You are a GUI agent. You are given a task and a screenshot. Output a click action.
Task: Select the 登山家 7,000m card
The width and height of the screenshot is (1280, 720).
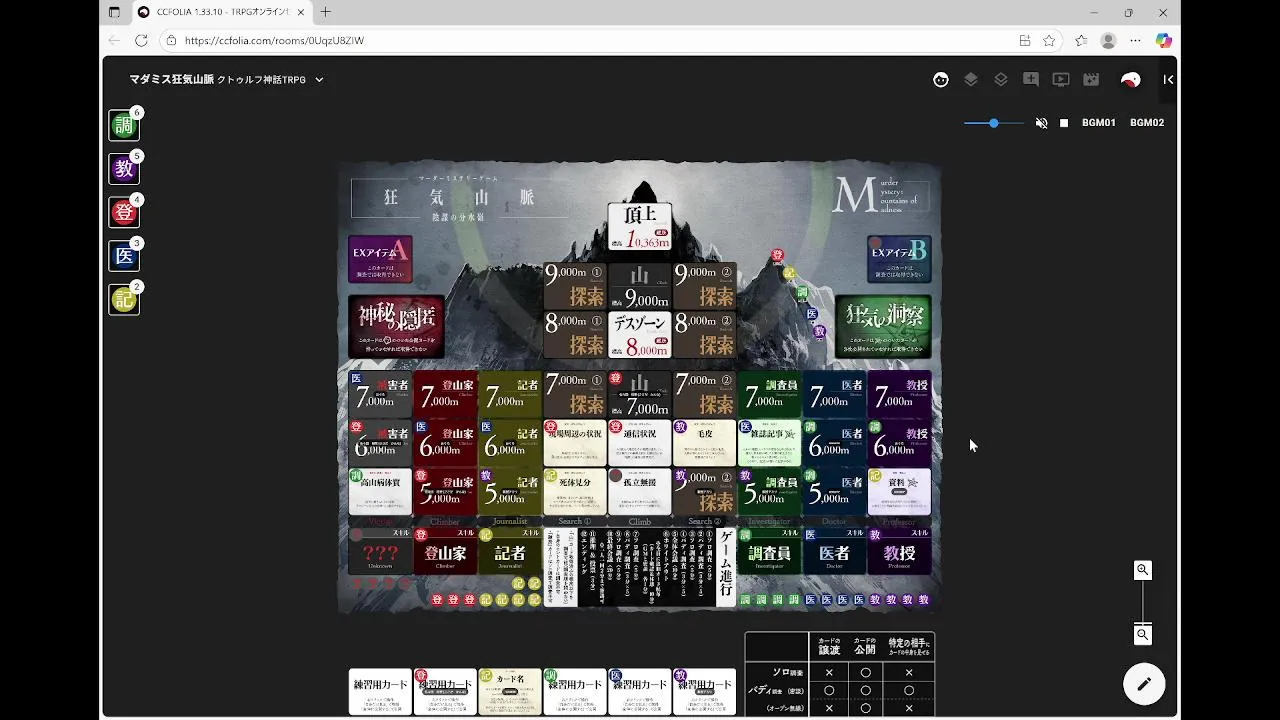(445, 394)
